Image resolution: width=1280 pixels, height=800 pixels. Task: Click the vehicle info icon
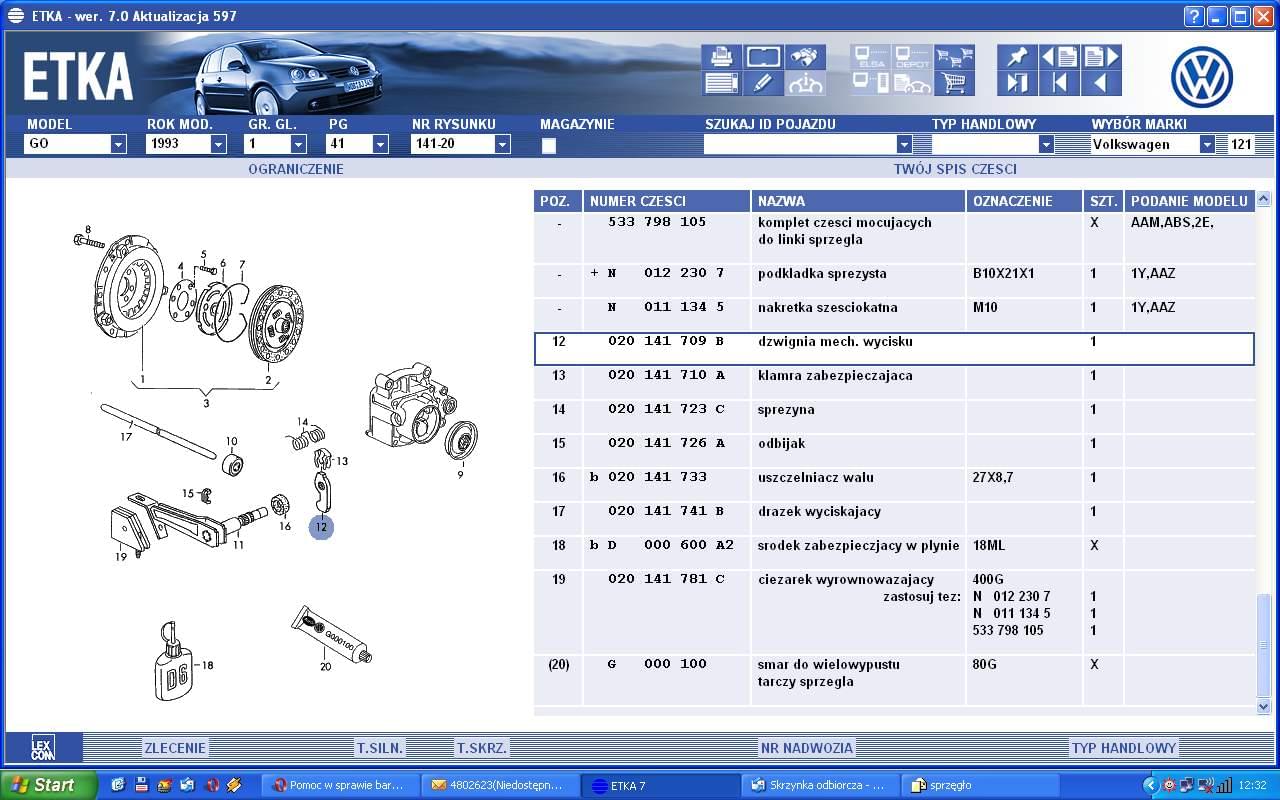pyautogui.click(x=805, y=83)
